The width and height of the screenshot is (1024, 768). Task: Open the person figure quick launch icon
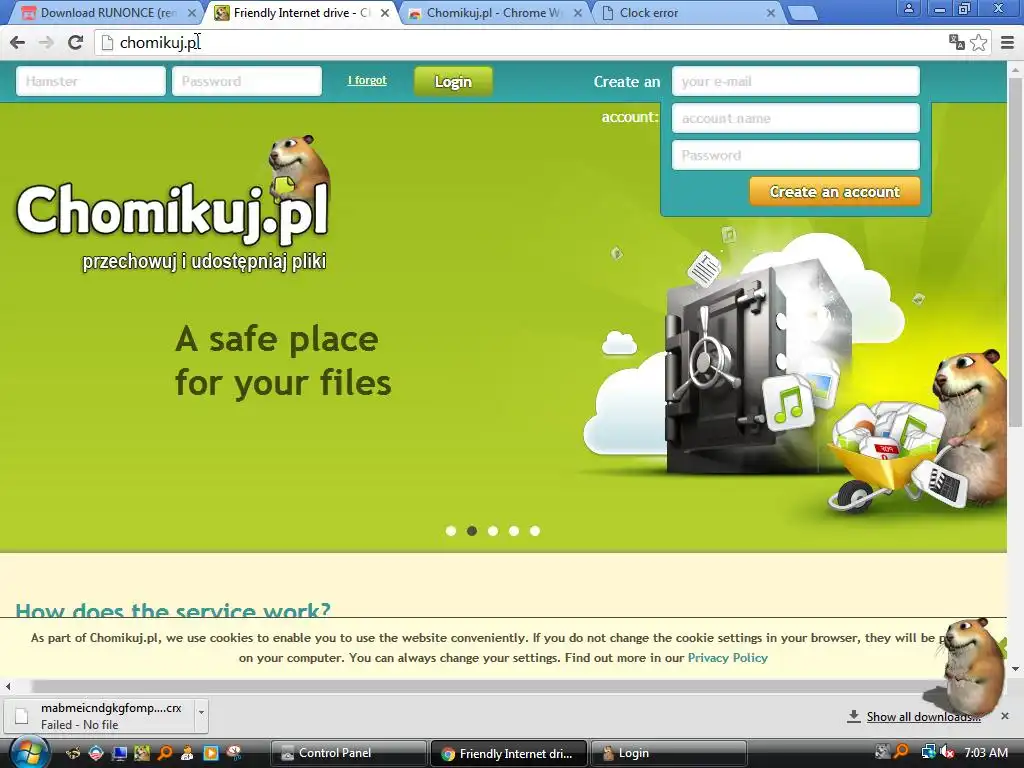(187, 753)
